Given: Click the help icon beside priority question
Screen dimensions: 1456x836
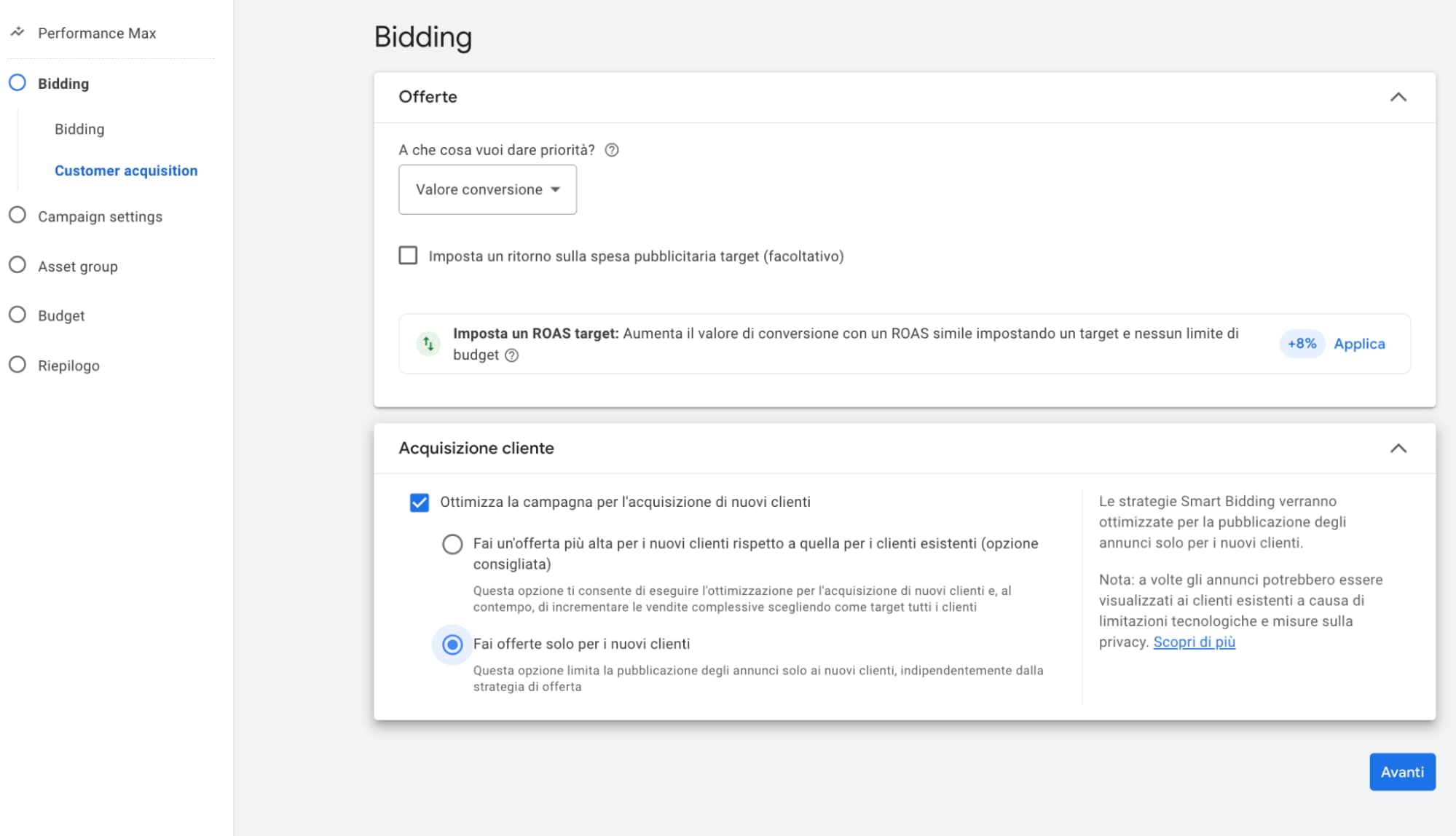Looking at the screenshot, I should pos(612,150).
